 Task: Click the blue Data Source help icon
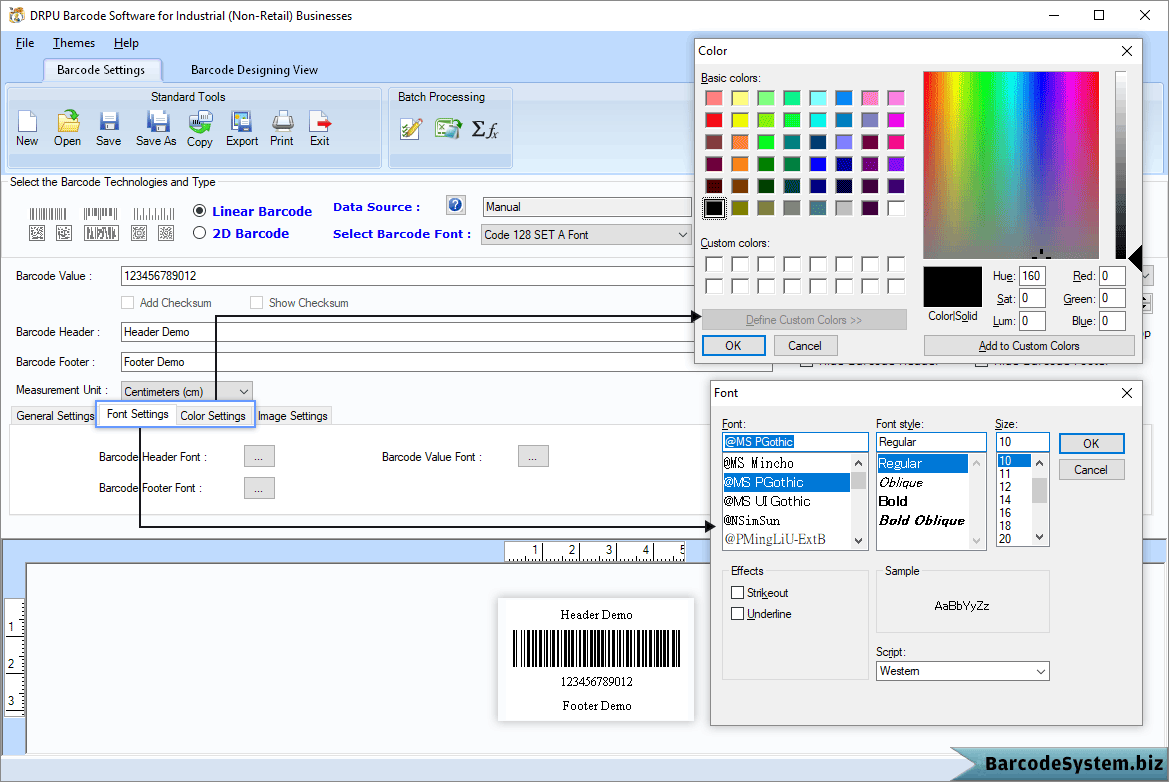pos(456,205)
